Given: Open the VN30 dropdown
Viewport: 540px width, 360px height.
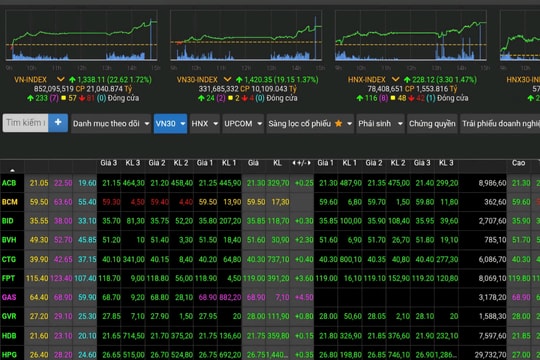Looking at the screenshot, I should click(170, 123).
